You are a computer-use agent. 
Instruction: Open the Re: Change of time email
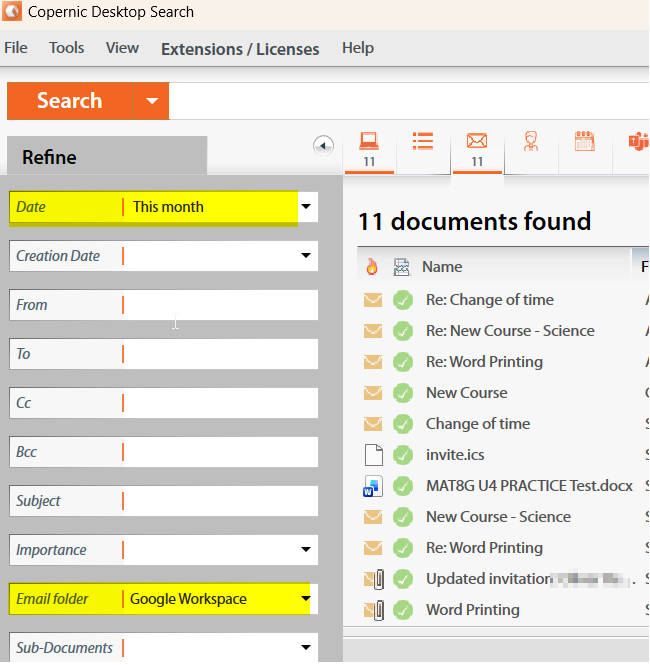(x=489, y=300)
